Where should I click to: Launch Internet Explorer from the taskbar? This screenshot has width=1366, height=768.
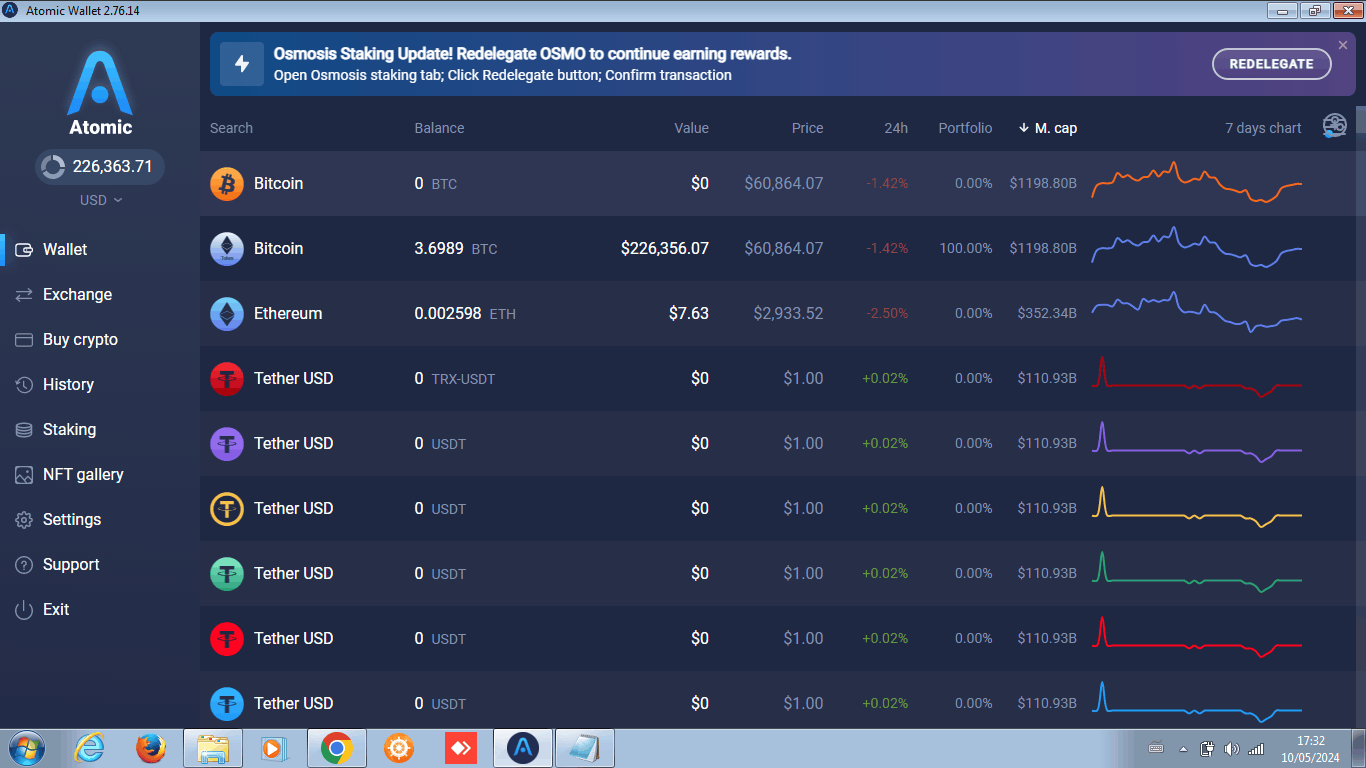(89, 748)
